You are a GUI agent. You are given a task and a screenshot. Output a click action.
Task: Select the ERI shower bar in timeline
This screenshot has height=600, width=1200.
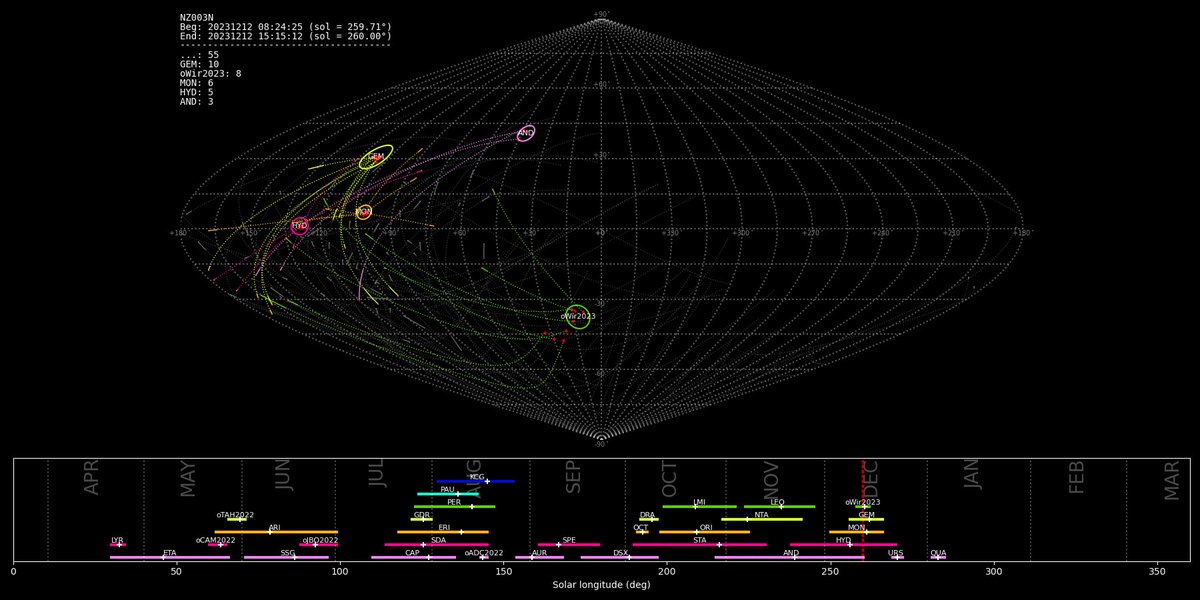coord(443,532)
